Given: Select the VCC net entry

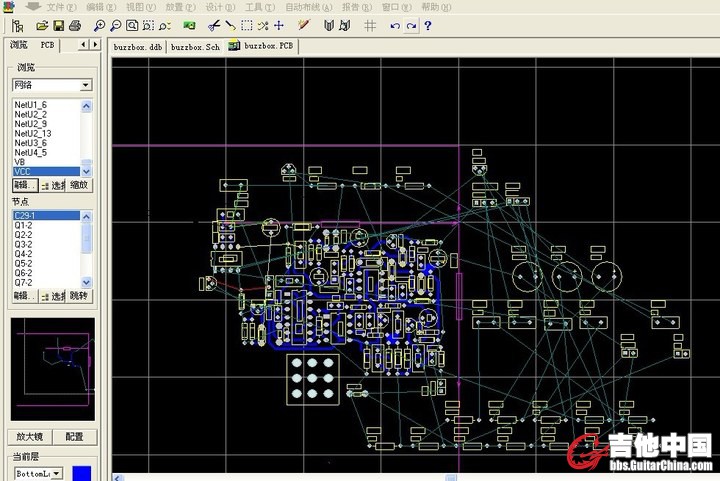Looking at the screenshot, I should [46, 171].
